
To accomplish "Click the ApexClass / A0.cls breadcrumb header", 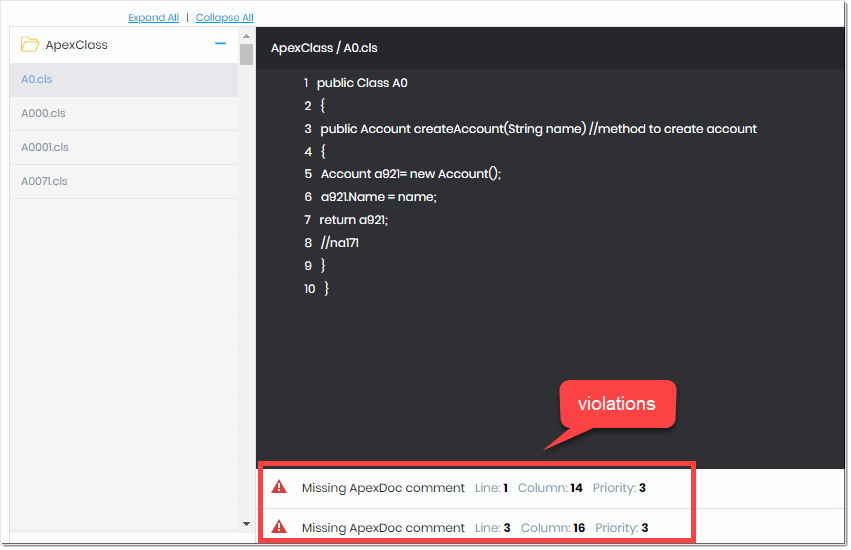I will (324, 48).
